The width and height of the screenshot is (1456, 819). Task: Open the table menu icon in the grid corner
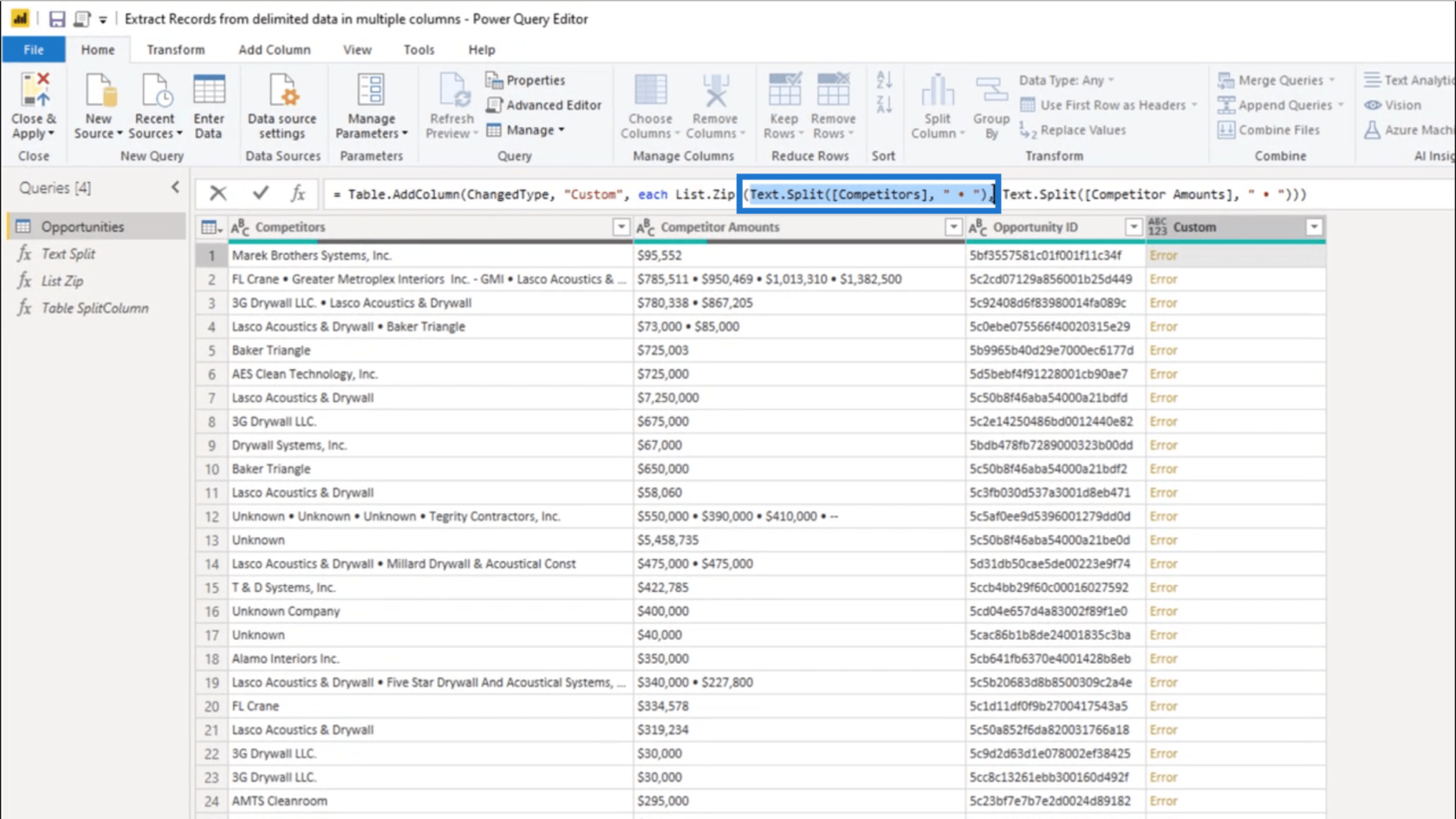tap(211, 227)
